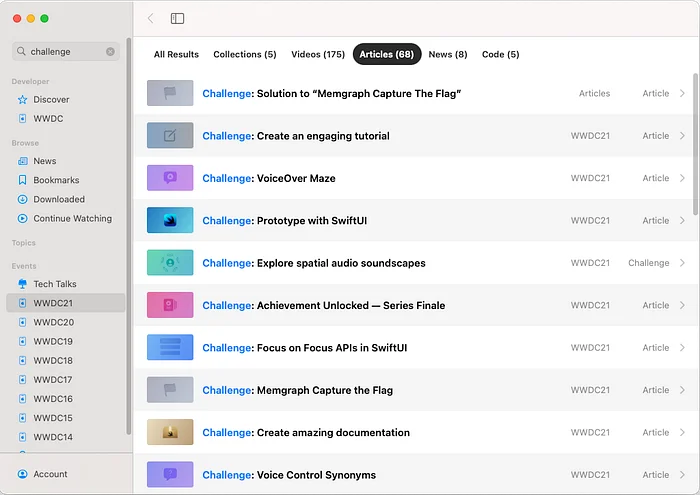
Task: Click the back navigation arrow
Action: pyautogui.click(x=151, y=18)
